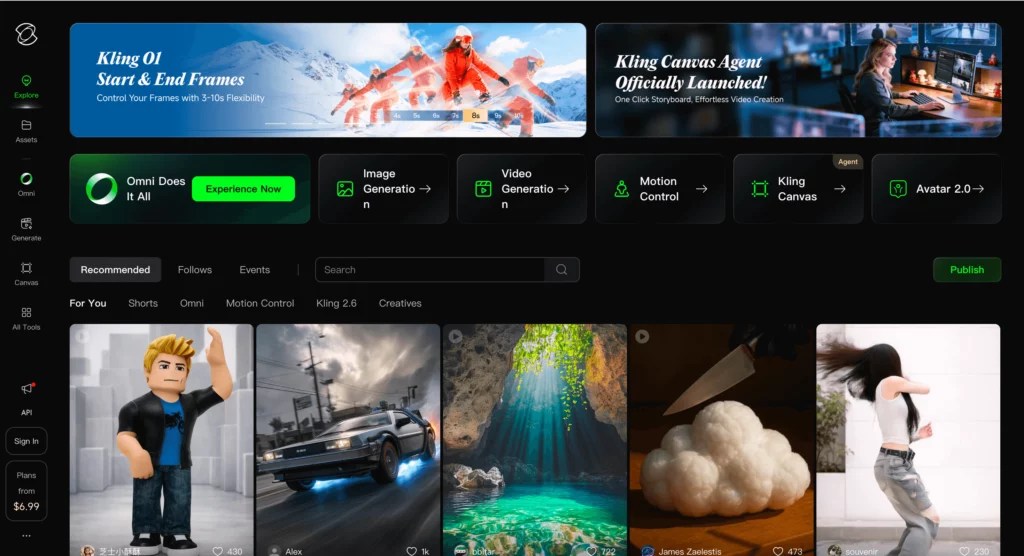Click the API megaphone icon
The width and height of the screenshot is (1024, 556).
26,389
